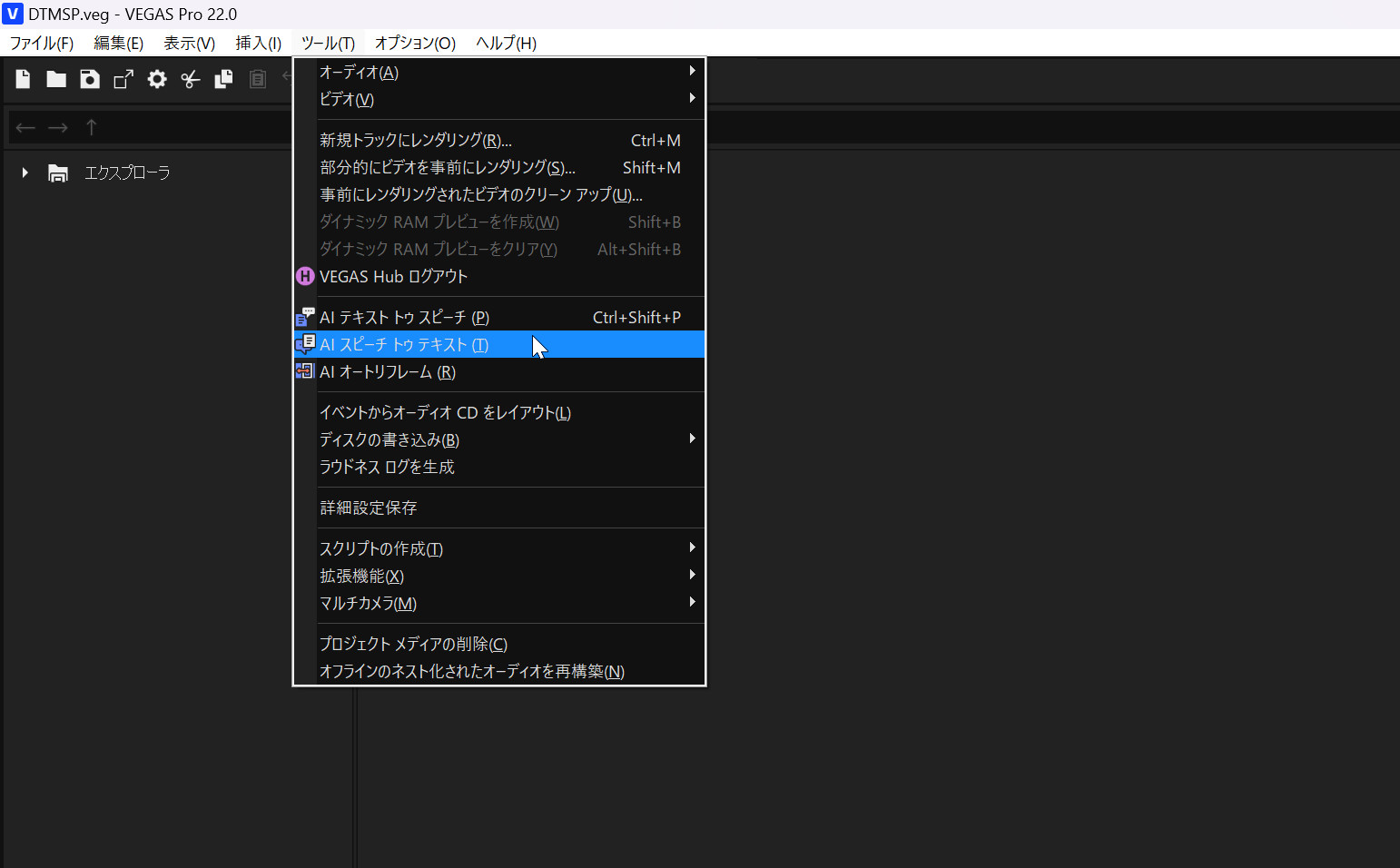Select ラウドネス ログを生成 entry

click(x=499, y=467)
